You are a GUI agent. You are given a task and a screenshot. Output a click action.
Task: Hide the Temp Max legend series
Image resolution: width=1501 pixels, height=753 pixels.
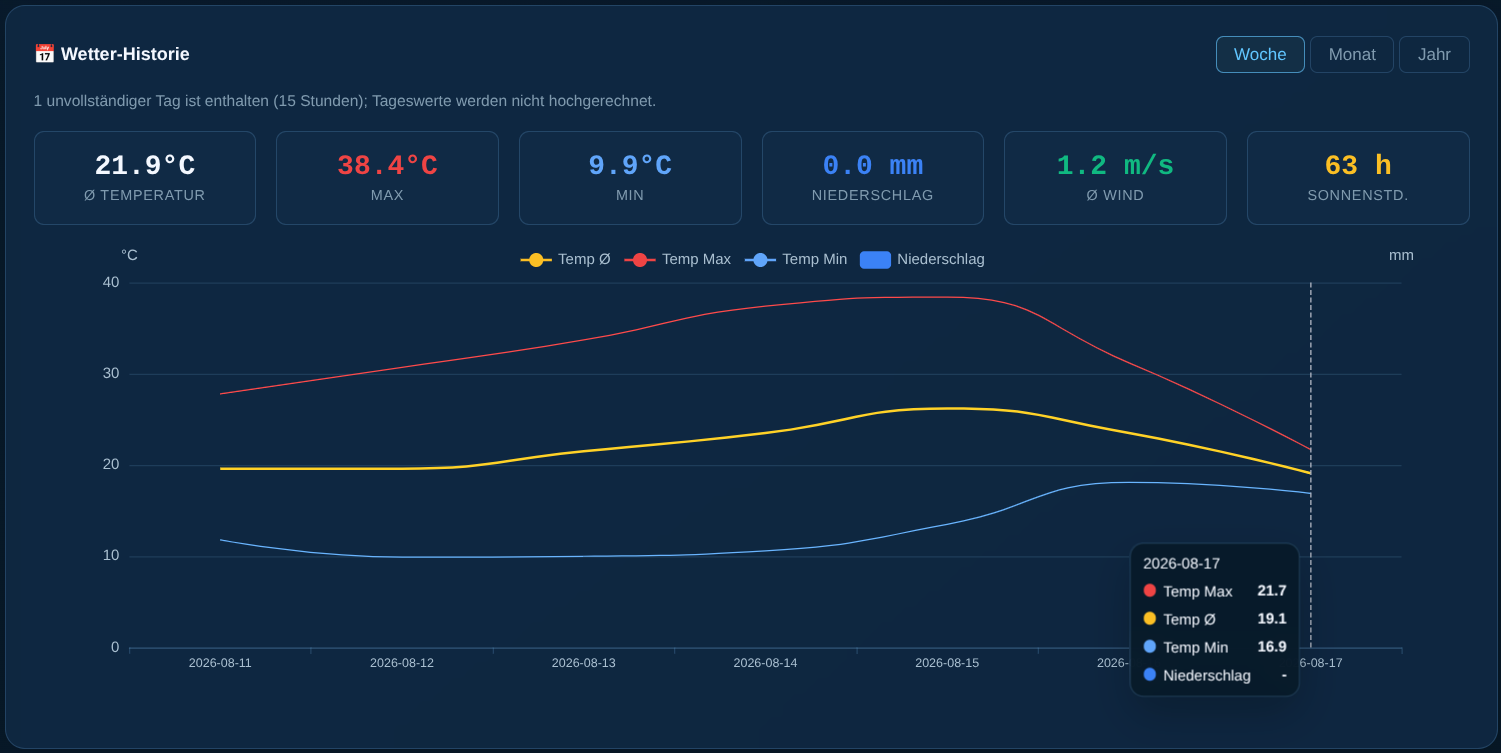(677, 259)
